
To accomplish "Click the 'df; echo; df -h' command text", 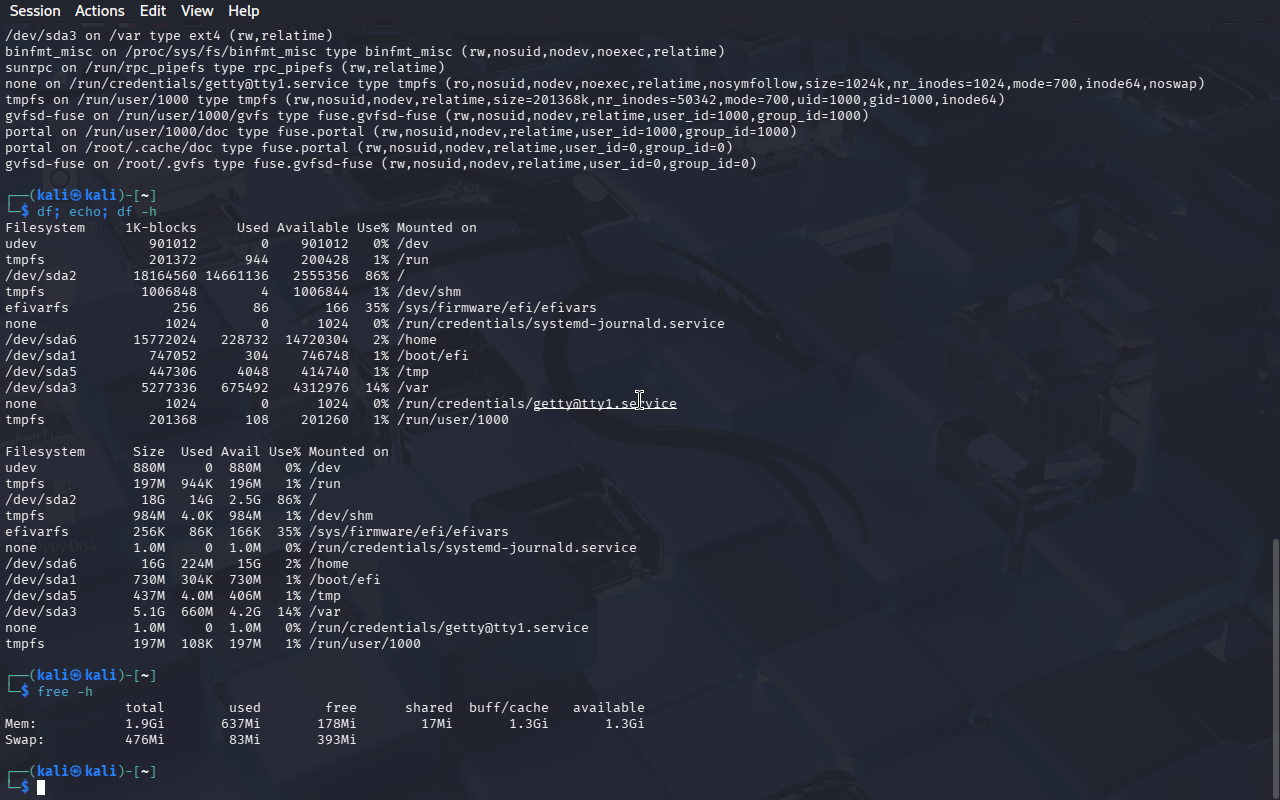I will click(x=97, y=212).
